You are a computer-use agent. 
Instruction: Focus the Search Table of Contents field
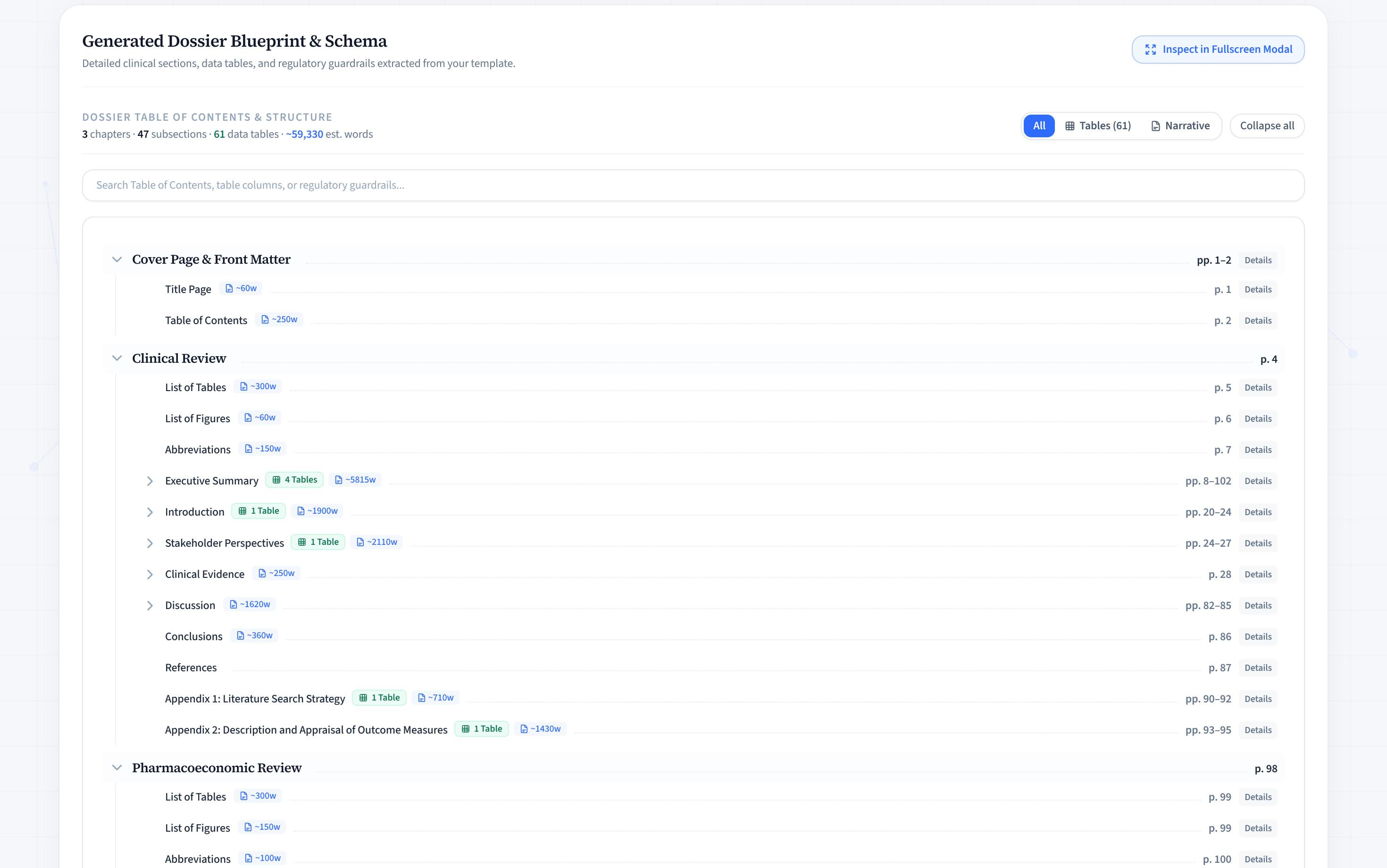coord(693,185)
